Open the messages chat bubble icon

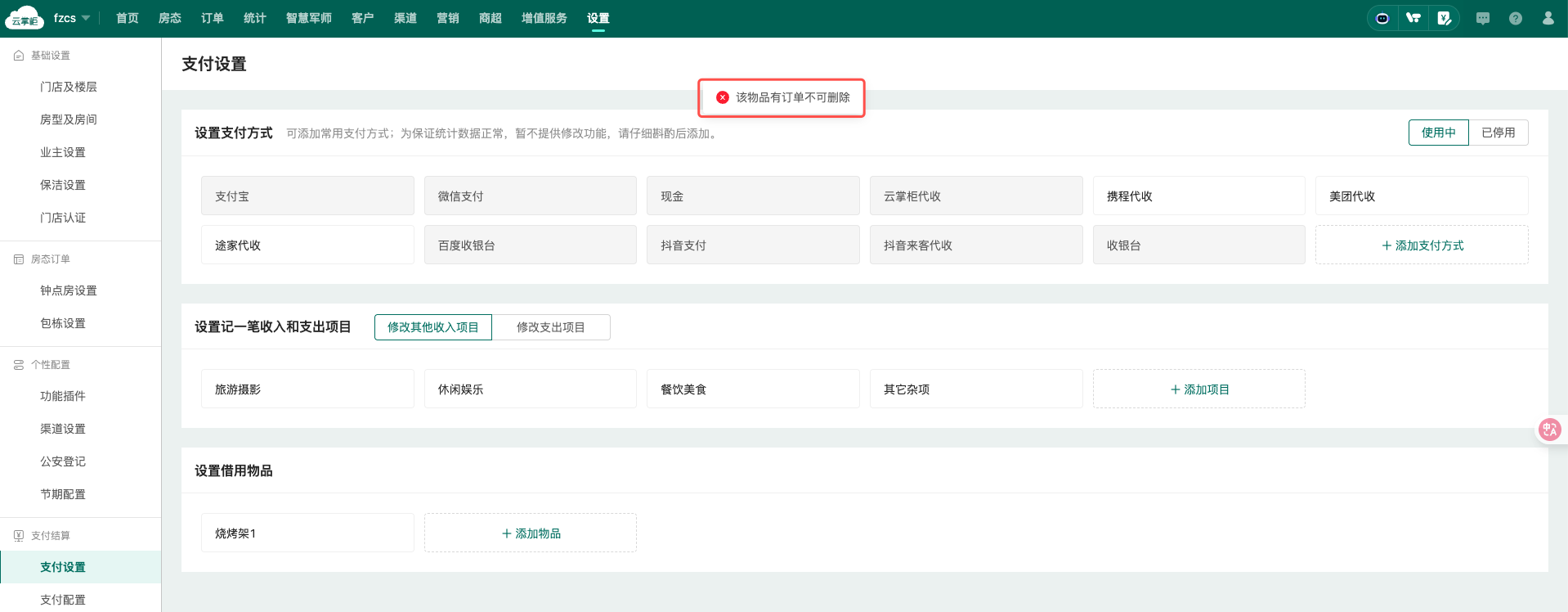1483,18
